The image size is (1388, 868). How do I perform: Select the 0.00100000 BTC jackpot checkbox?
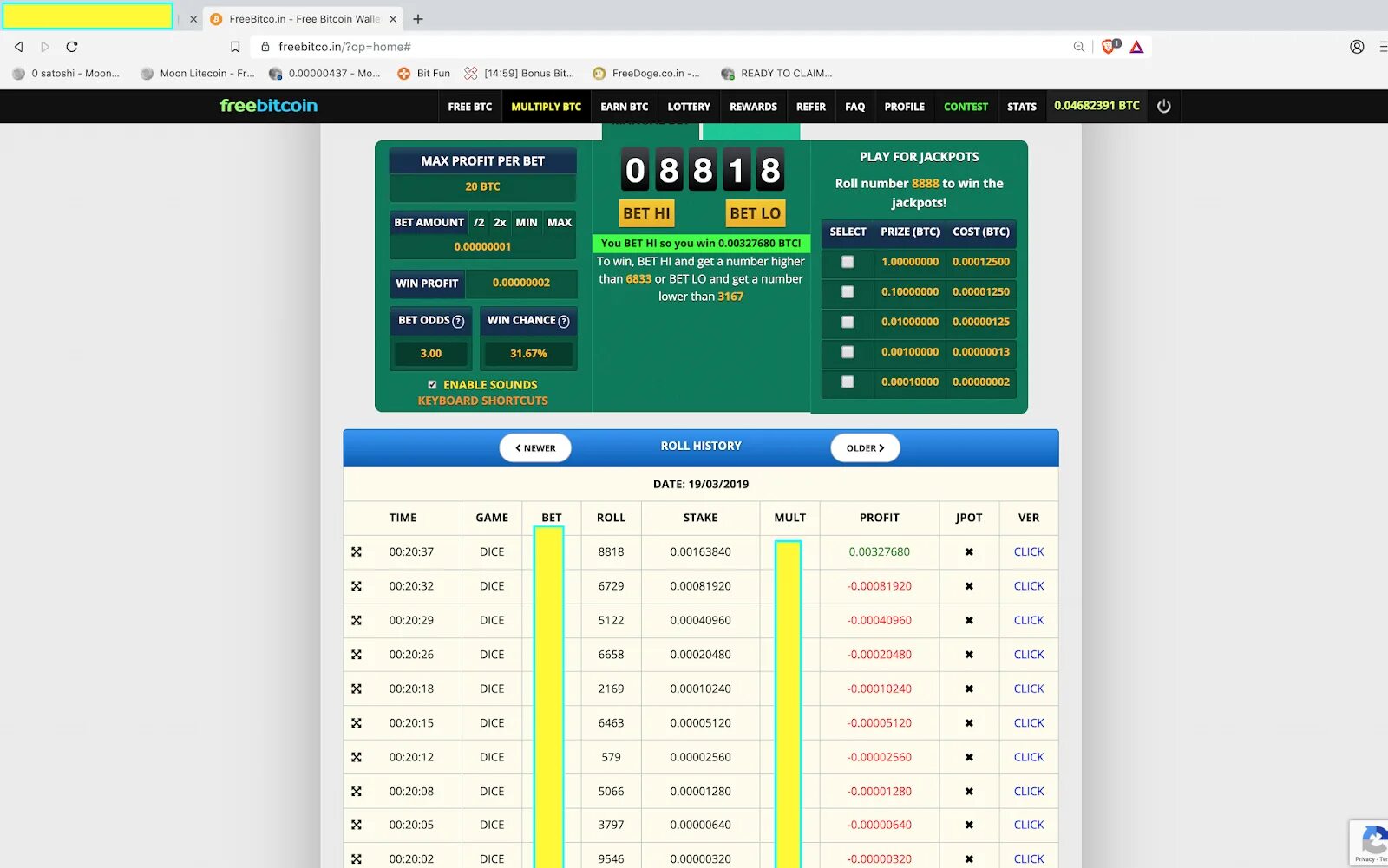click(x=848, y=352)
